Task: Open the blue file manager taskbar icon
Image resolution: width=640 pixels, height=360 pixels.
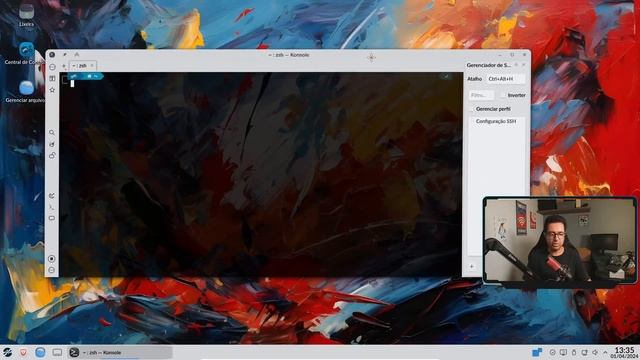Action: pyautogui.click(x=40, y=352)
